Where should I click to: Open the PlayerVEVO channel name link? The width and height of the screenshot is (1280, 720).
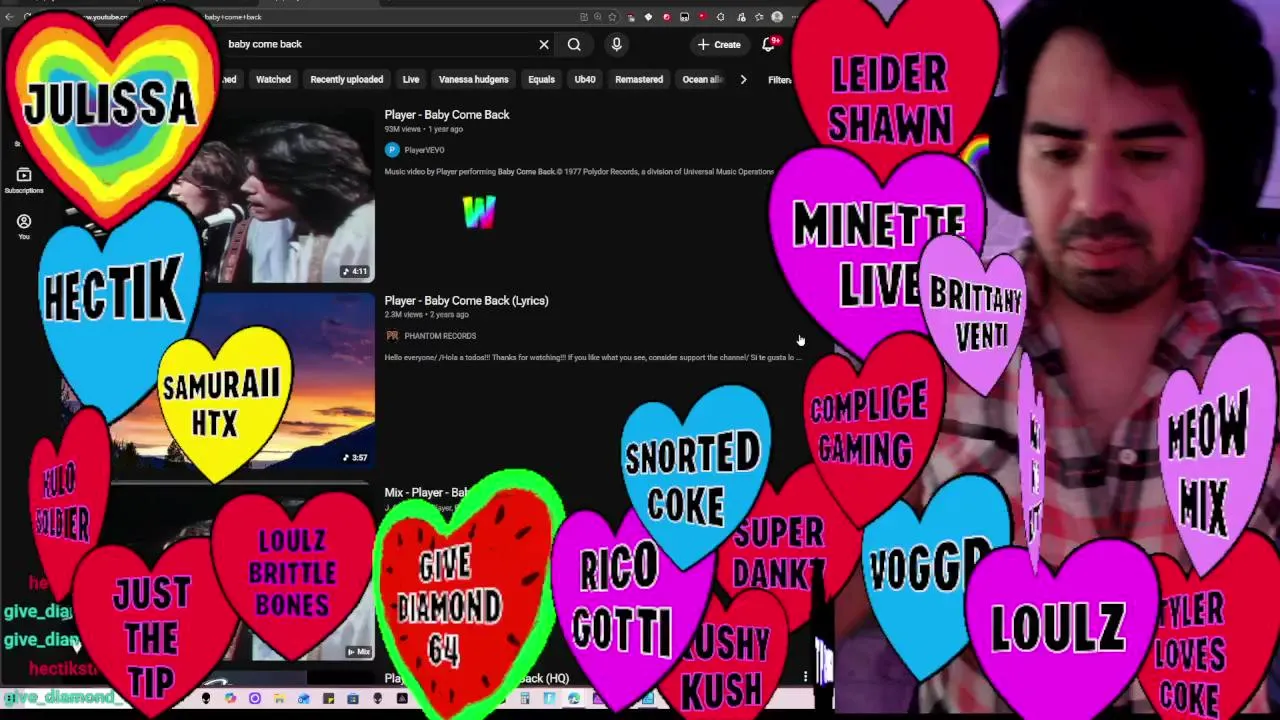(424, 150)
